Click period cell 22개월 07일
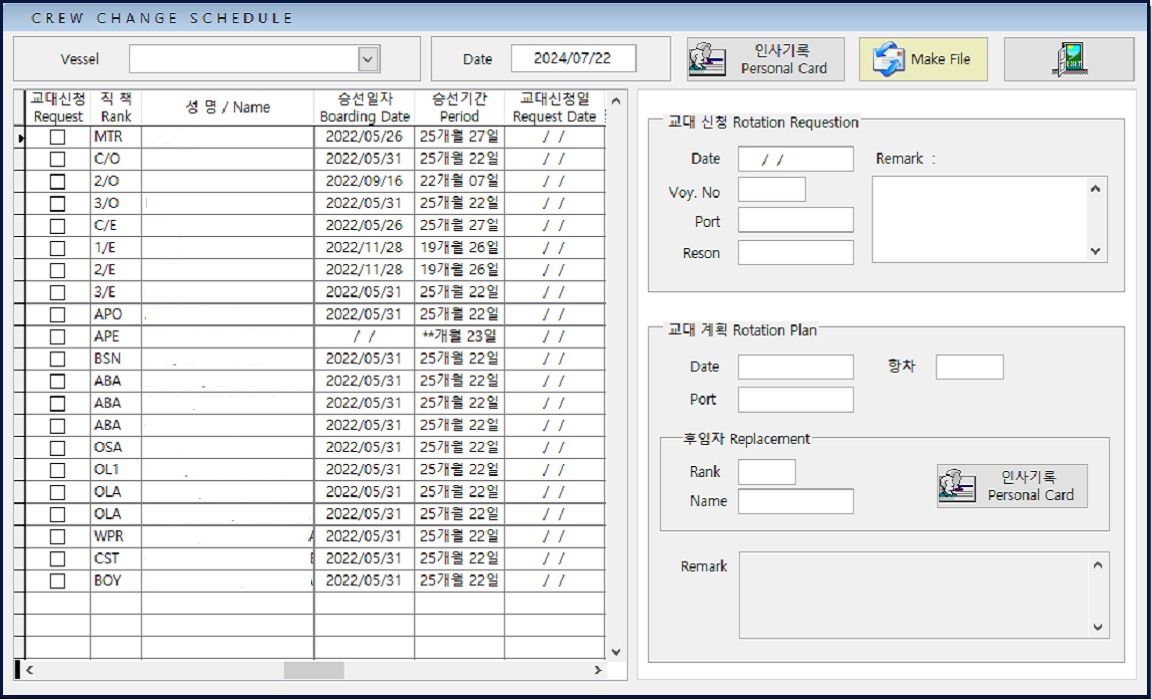The height and width of the screenshot is (700, 1152). 459,181
